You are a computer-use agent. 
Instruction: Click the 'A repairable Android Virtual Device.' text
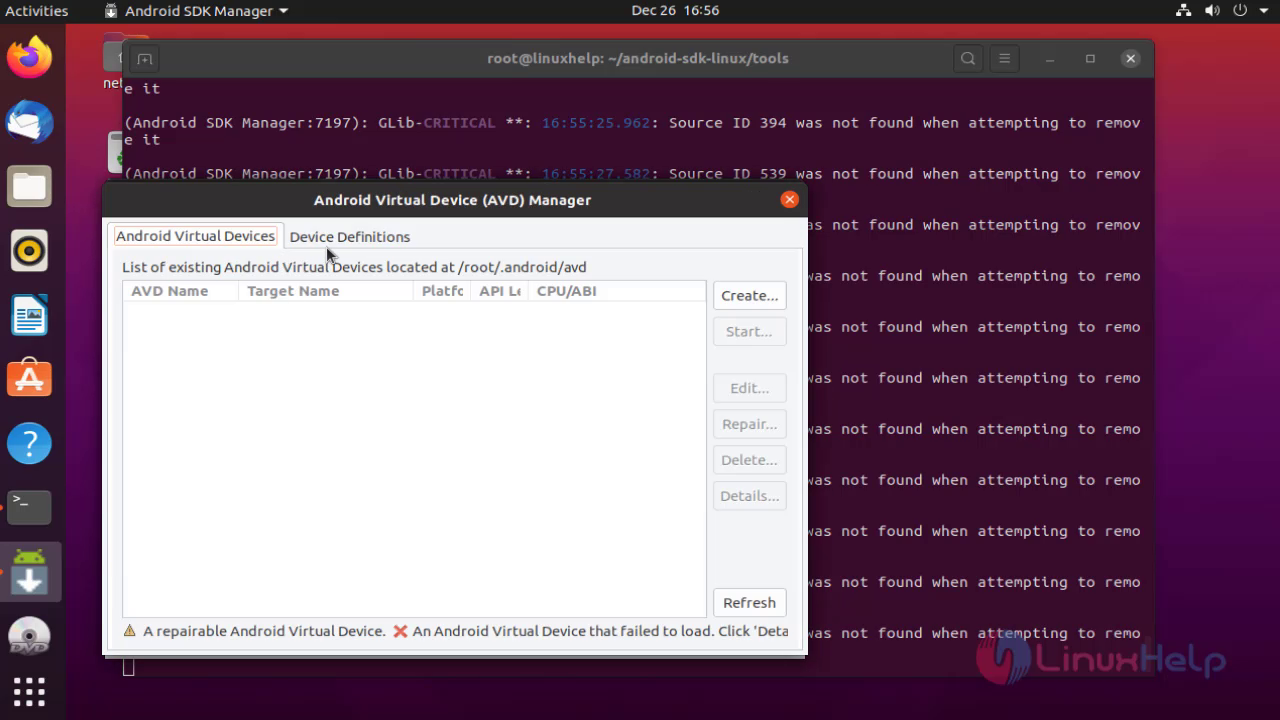(x=264, y=631)
